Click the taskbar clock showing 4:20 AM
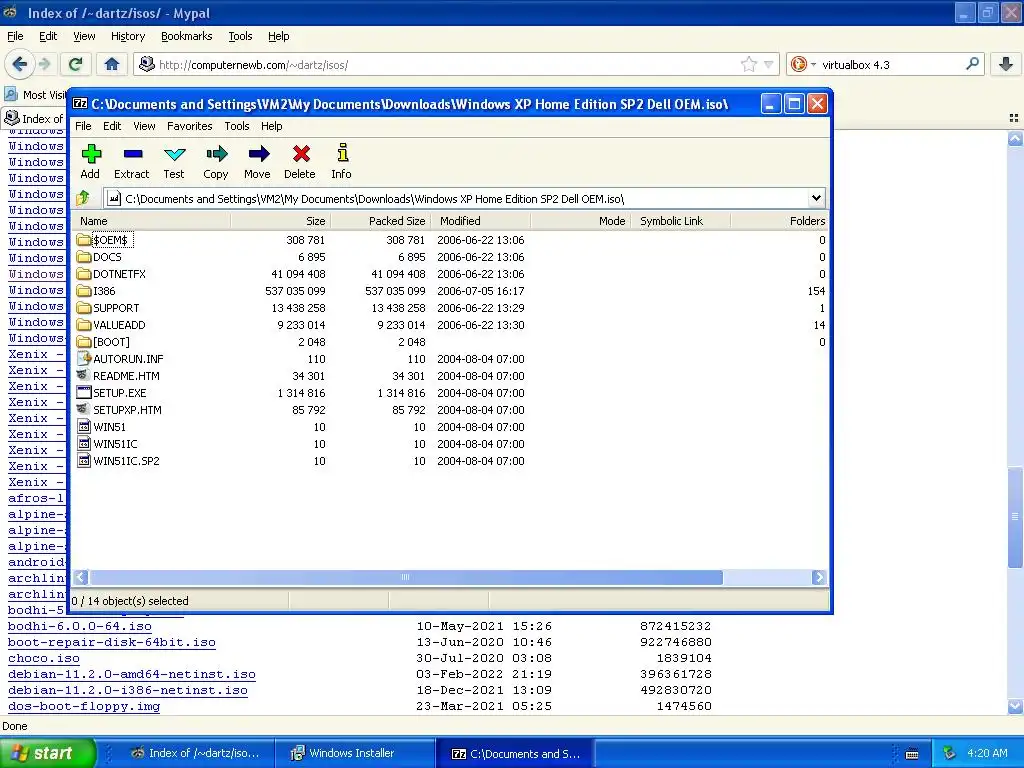Screen dimensions: 1024x768 (x=987, y=753)
